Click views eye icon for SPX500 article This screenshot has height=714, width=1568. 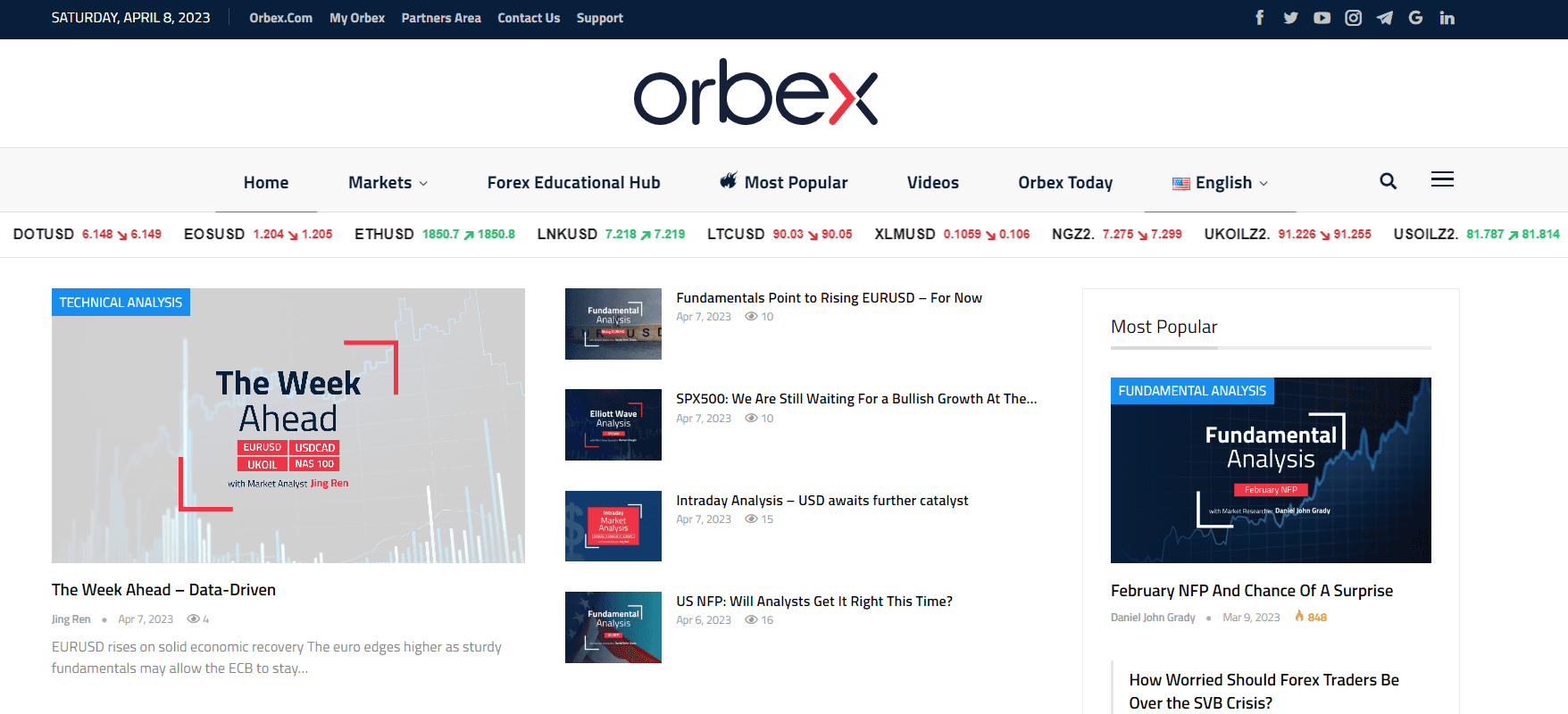752,418
